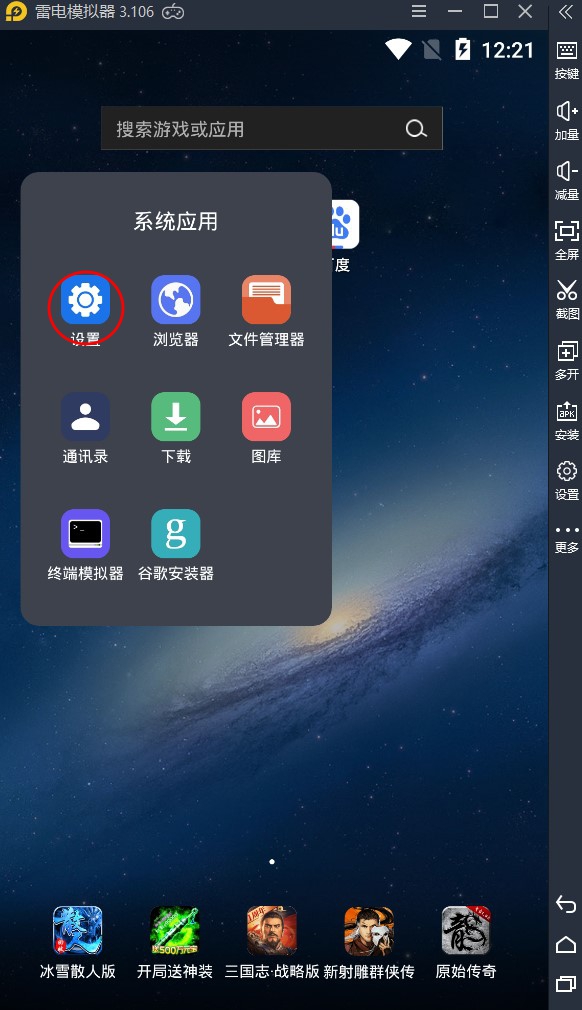
Task: Launch the 浏览器 browser app
Action: coord(176,300)
